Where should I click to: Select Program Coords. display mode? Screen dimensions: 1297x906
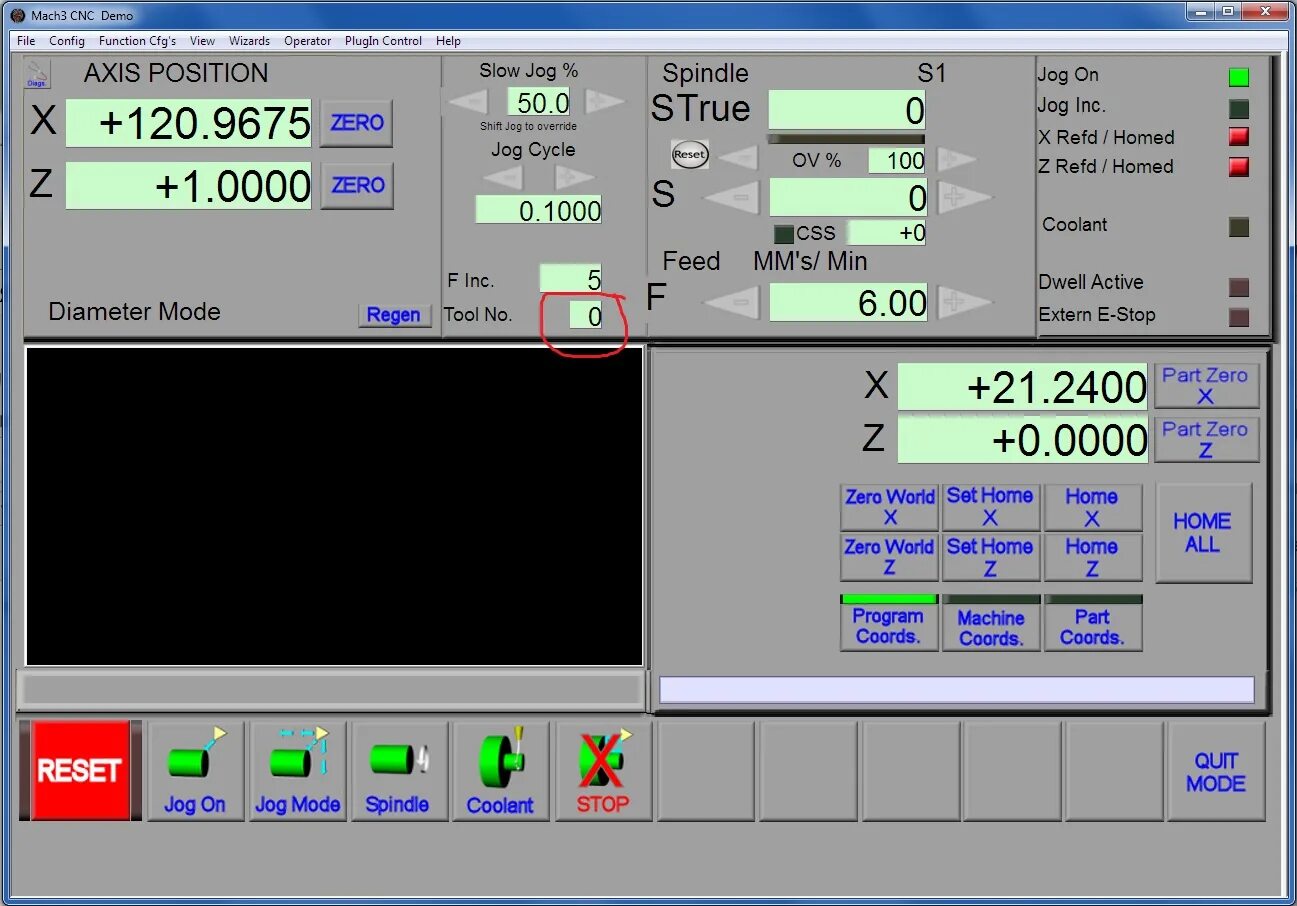coord(889,623)
